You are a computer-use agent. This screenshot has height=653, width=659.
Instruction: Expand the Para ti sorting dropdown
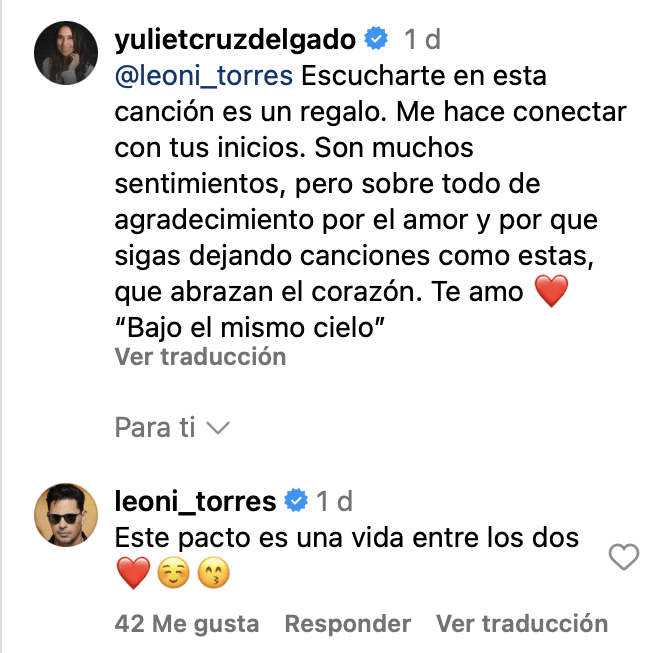(173, 428)
